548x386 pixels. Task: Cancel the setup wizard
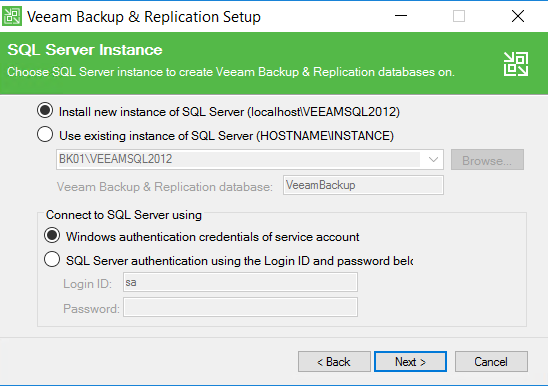[x=491, y=362]
